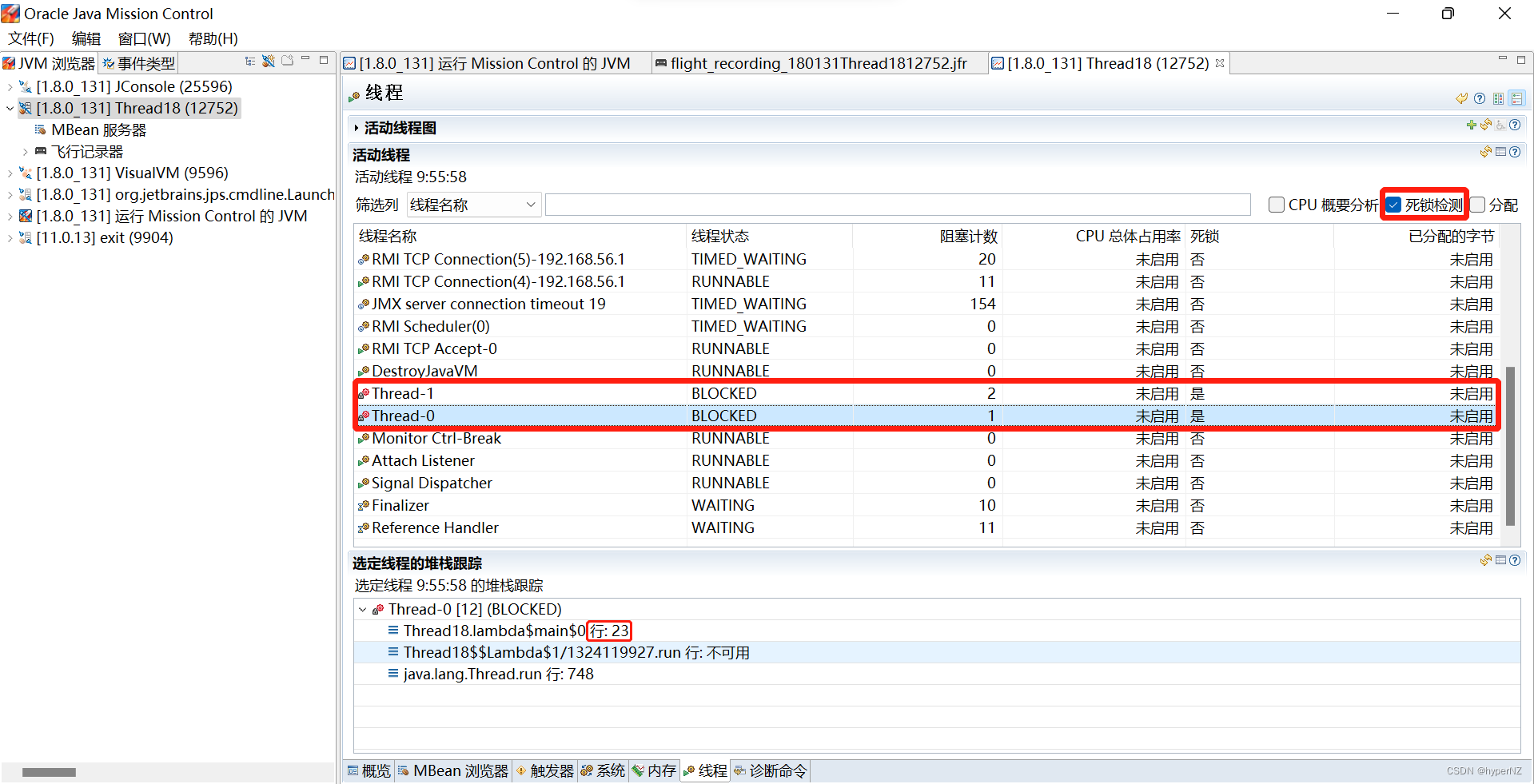Click refresh arrows icon in 活动线程 section
Viewport: 1534px width, 784px height.
pyautogui.click(x=1486, y=152)
